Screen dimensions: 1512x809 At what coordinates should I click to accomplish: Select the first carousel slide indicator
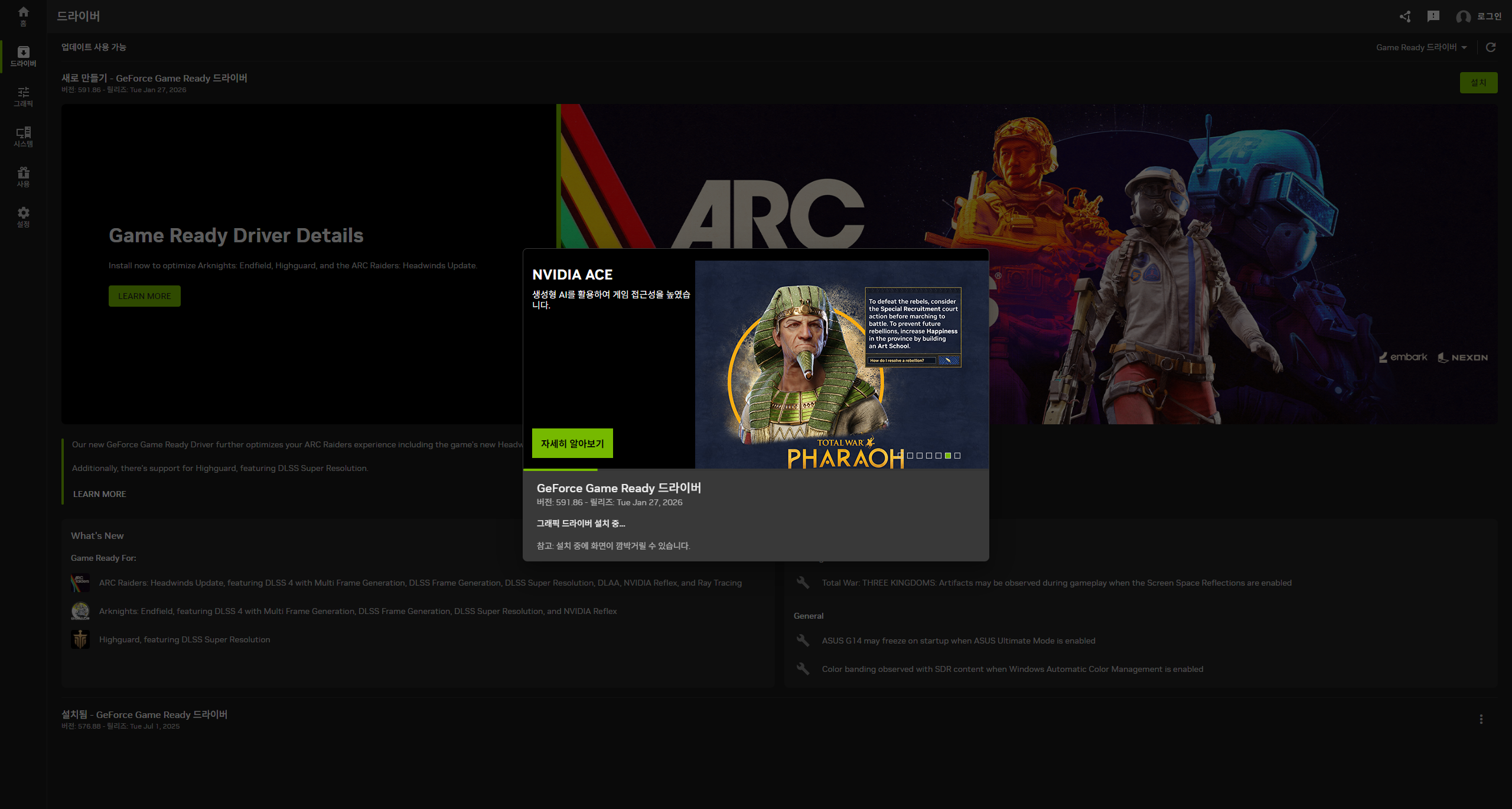[901, 456]
